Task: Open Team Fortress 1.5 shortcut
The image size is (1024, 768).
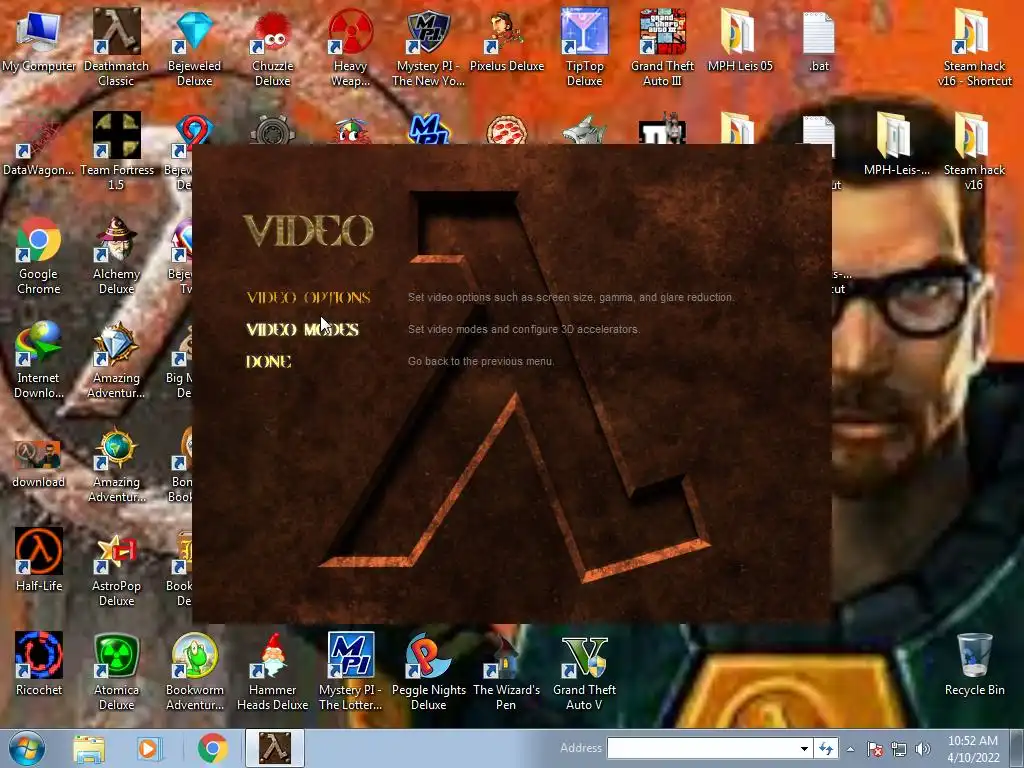Action: 116,152
